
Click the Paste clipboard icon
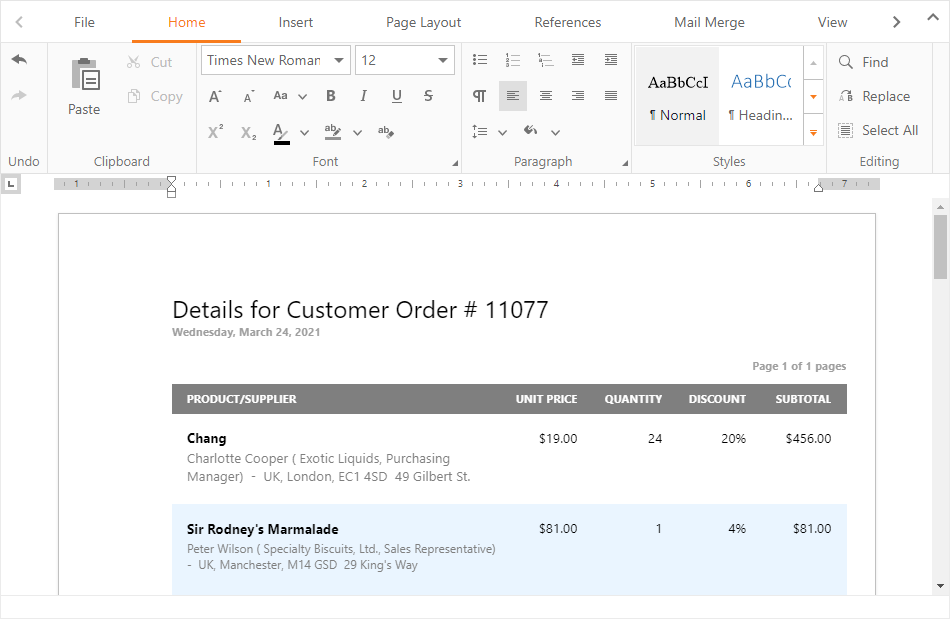(84, 77)
